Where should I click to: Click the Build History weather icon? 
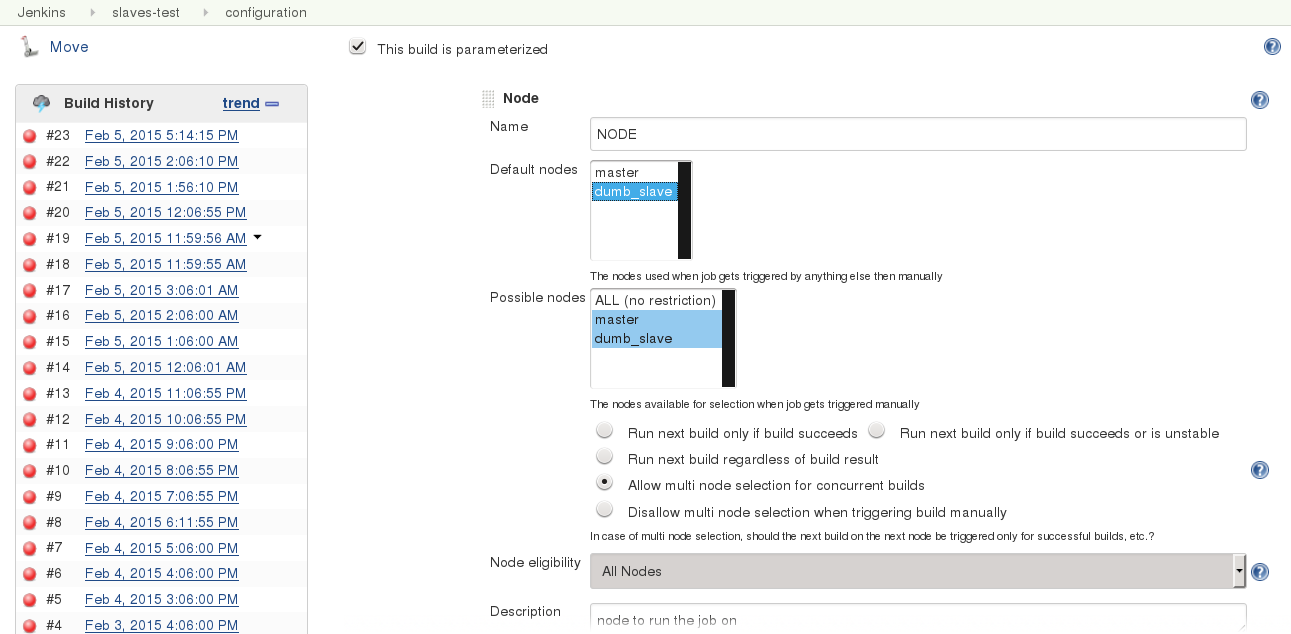[x=42, y=103]
